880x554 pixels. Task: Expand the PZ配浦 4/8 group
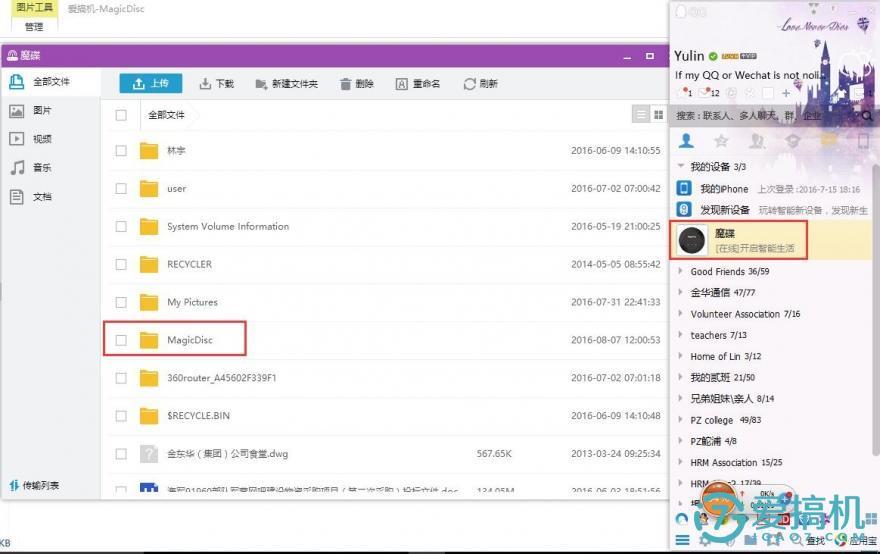point(680,441)
